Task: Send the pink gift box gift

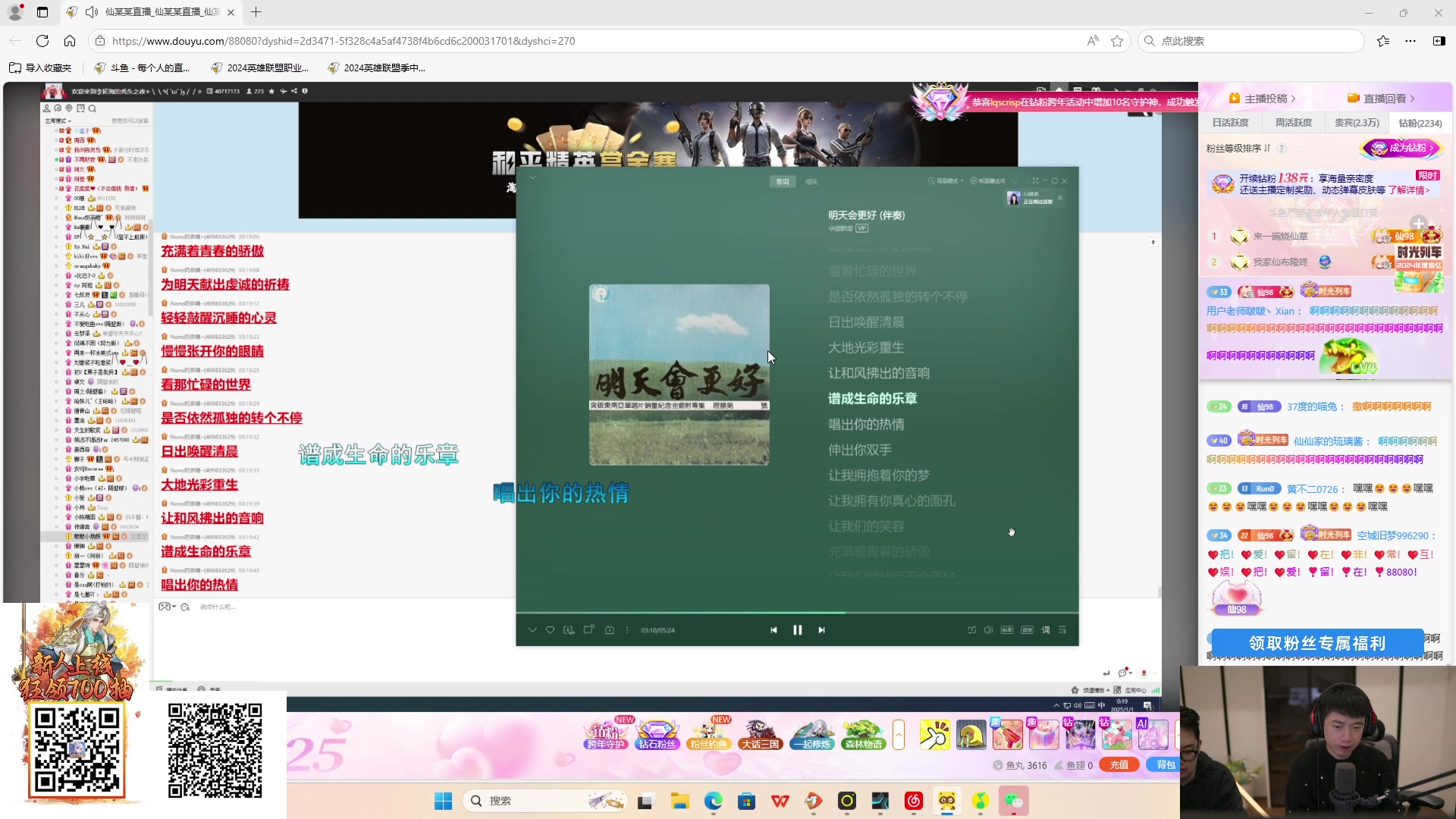Action: coord(1043,735)
